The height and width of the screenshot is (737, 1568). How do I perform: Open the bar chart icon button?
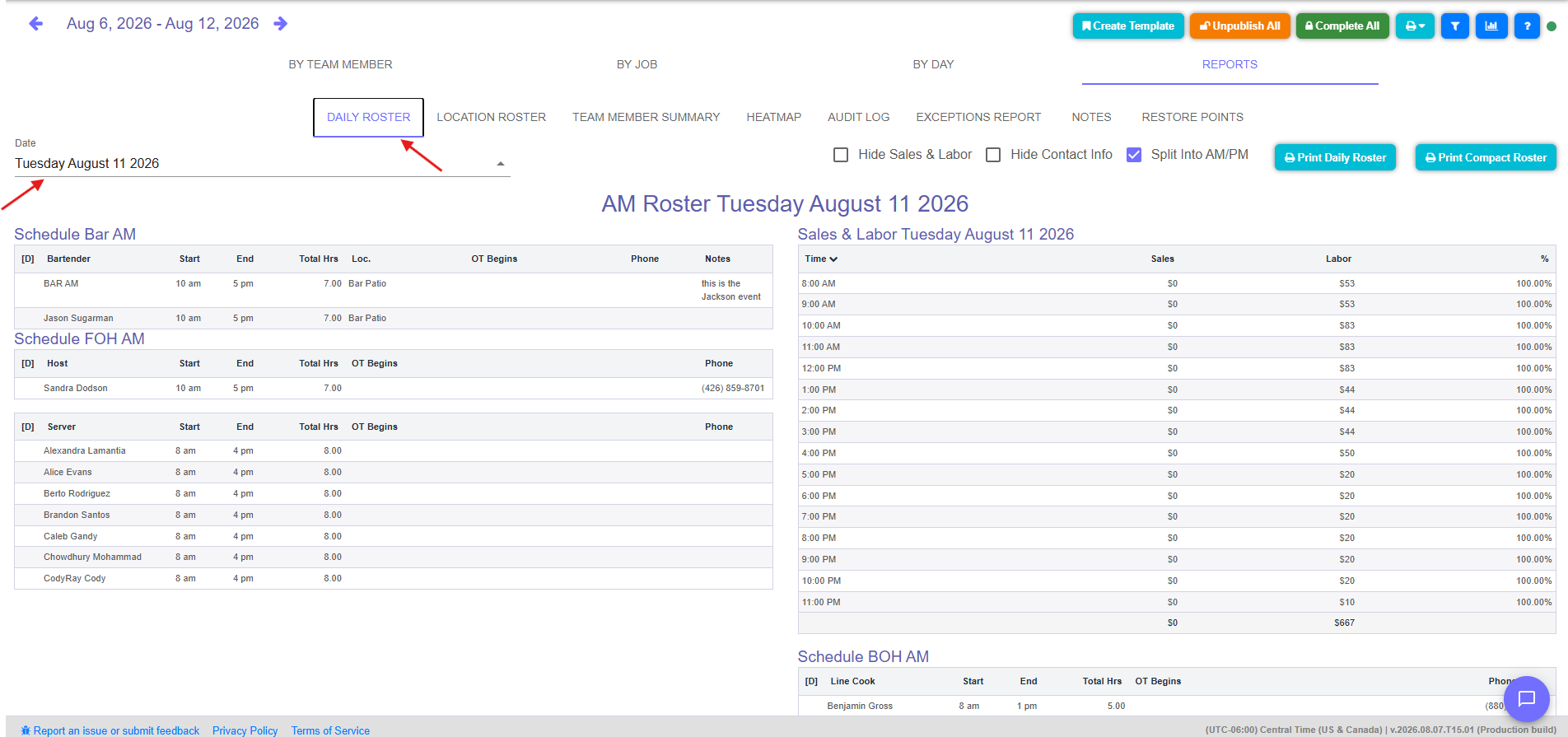(x=1491, y=26)
